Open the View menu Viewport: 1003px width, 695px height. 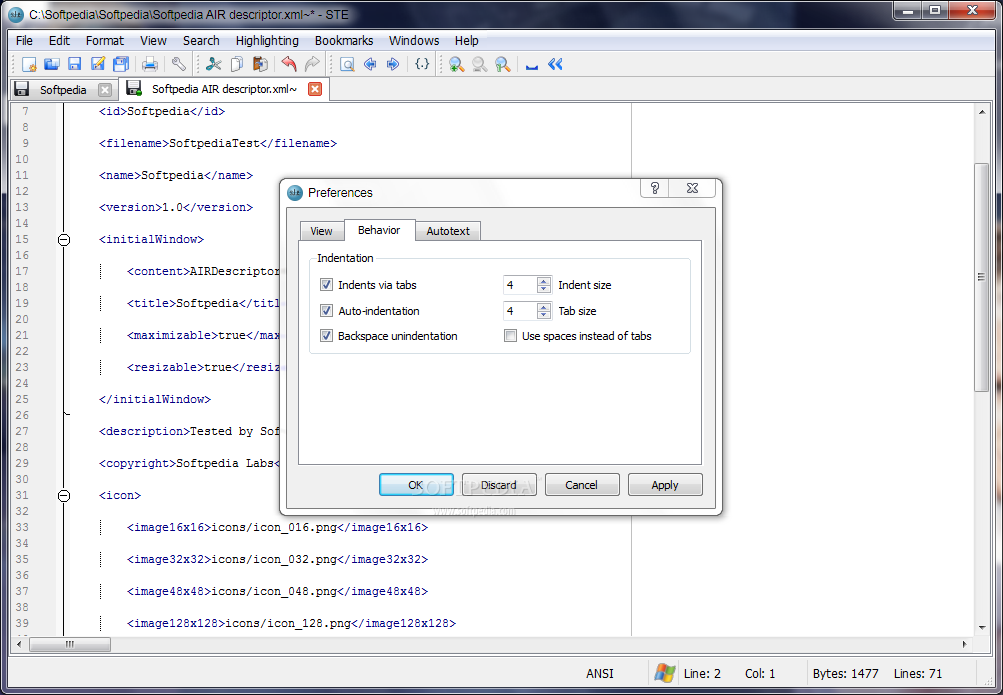pos(154,40)
